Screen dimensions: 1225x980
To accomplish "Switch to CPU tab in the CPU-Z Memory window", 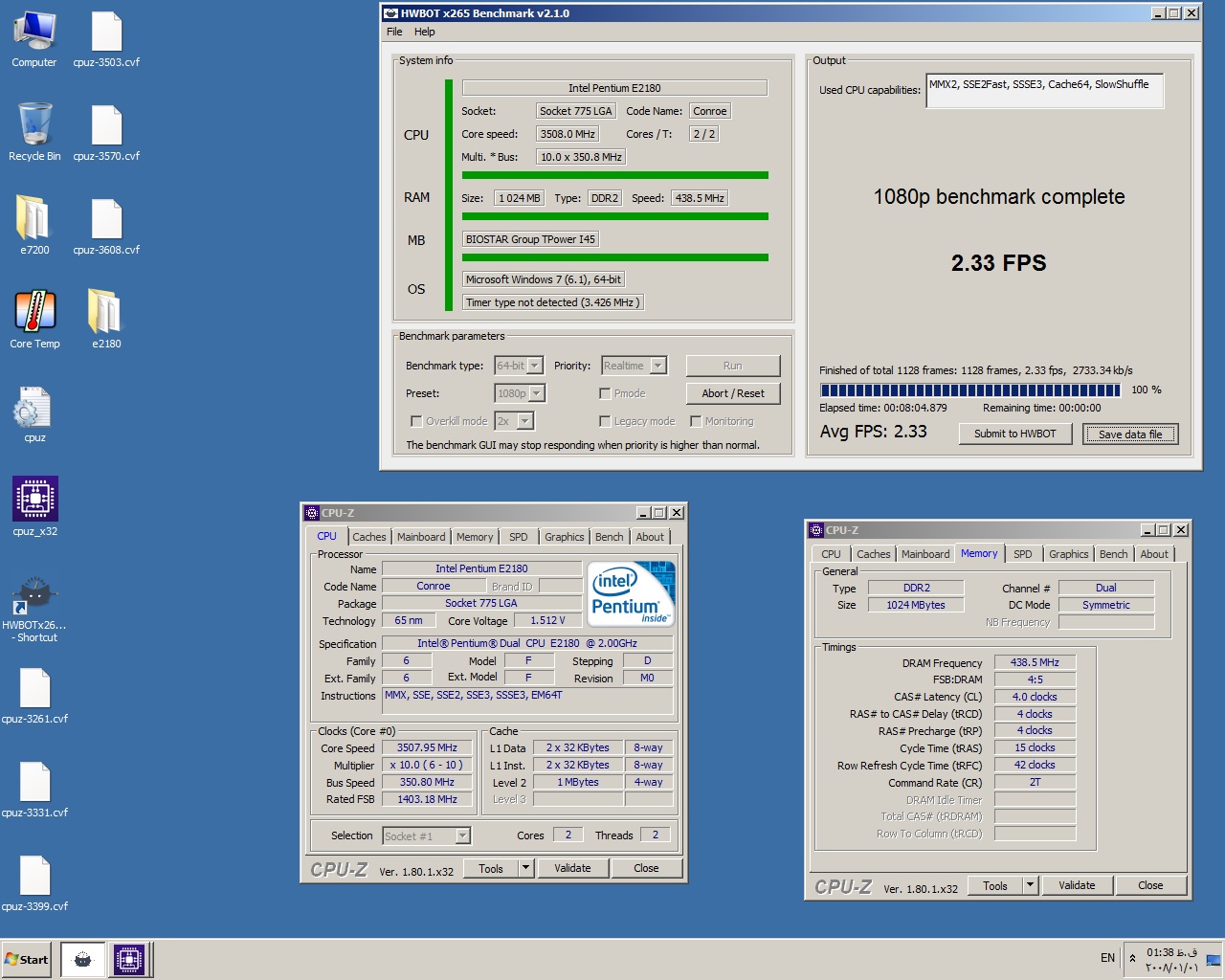I will click(x=831, y=554).
